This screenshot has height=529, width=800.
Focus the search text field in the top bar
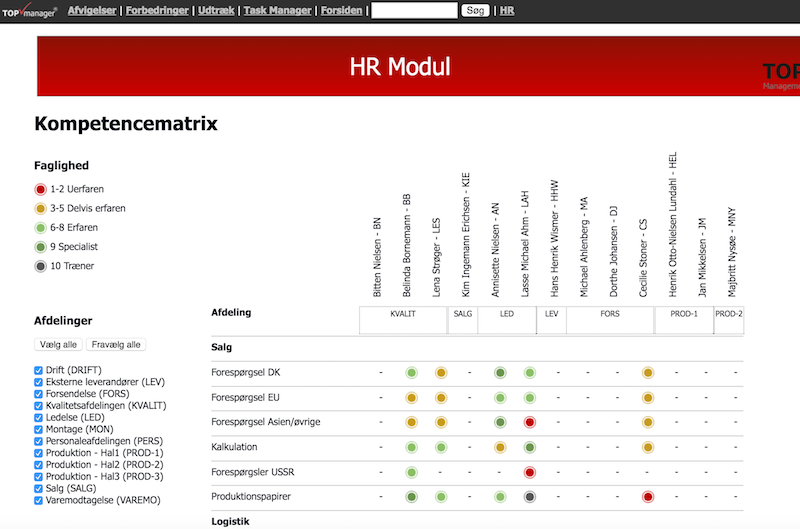[414, 11]
